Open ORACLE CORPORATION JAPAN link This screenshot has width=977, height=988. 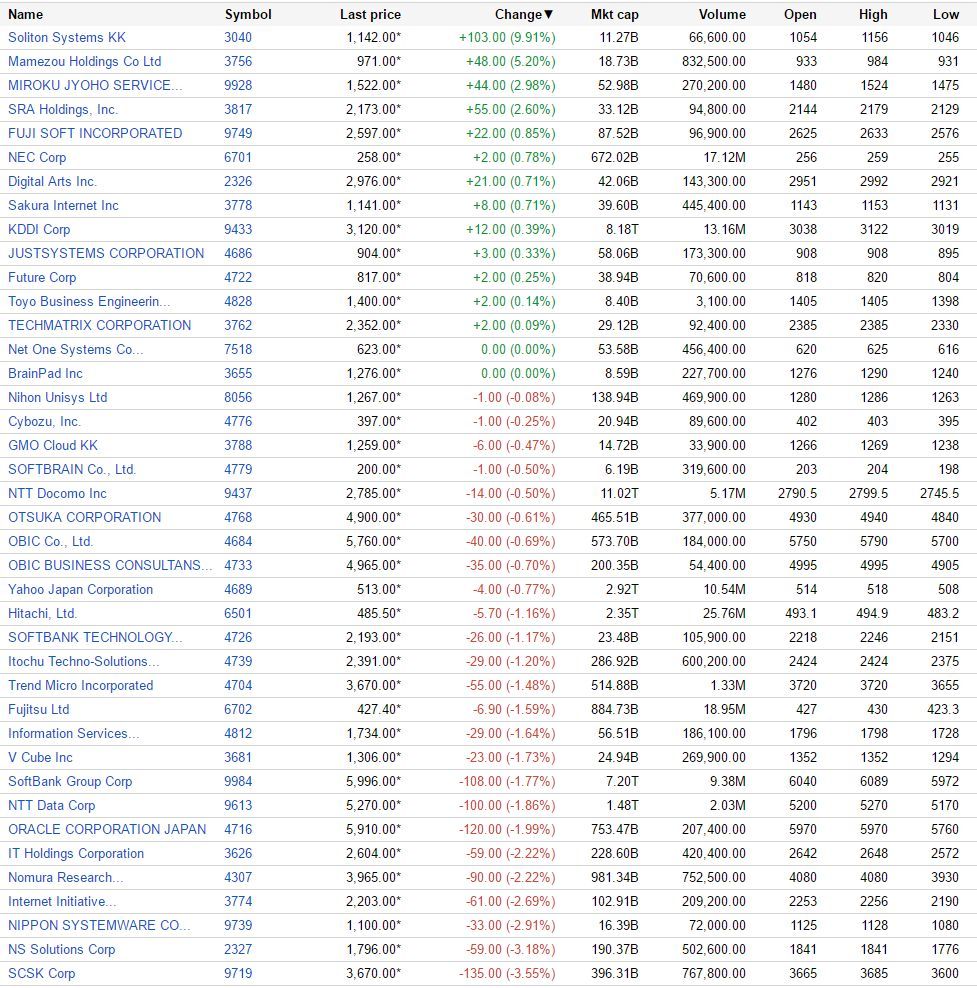[x=107, y=829]
